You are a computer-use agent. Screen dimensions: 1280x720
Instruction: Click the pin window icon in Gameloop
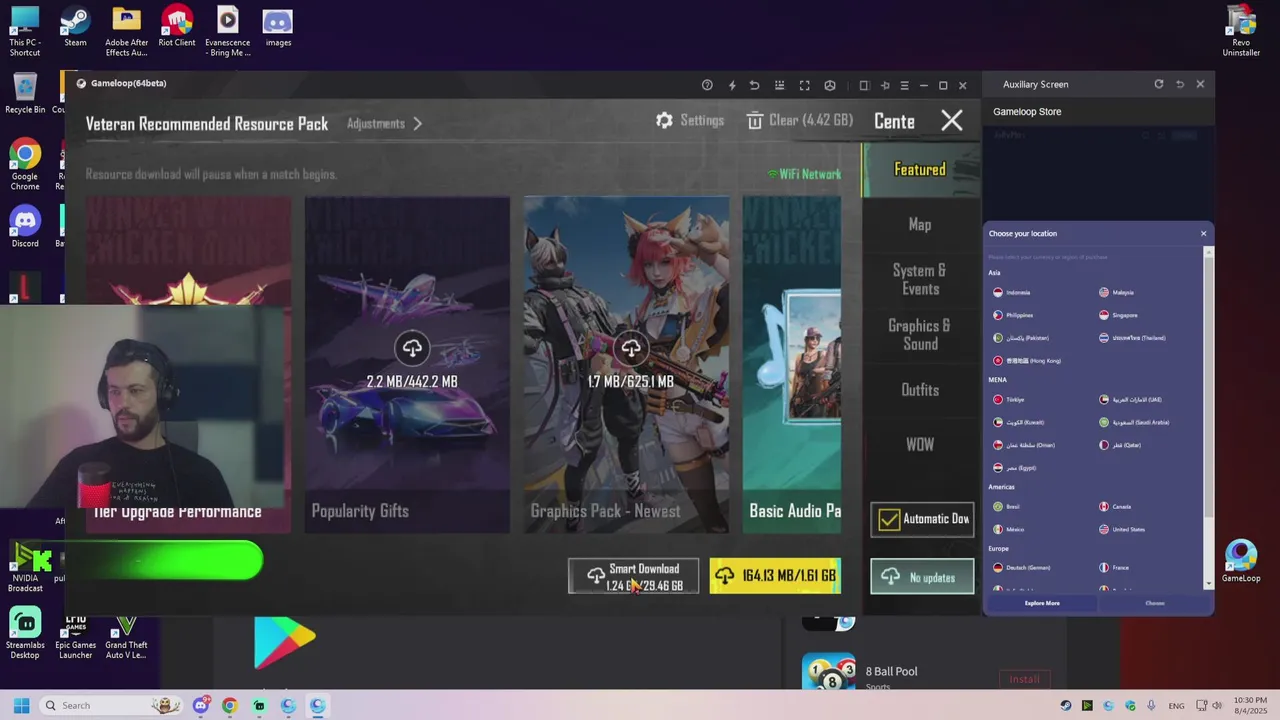[885, 85]
